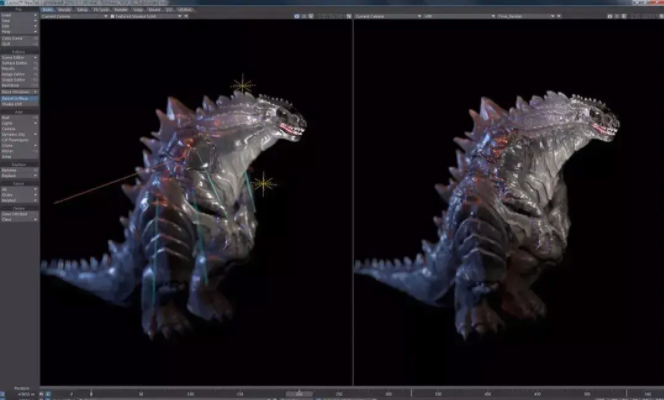Image resolution: width=664 pixels, height=400 pixels.
Task: Open the Final_Render preset dropdown
Action: [x=526, y=16]
